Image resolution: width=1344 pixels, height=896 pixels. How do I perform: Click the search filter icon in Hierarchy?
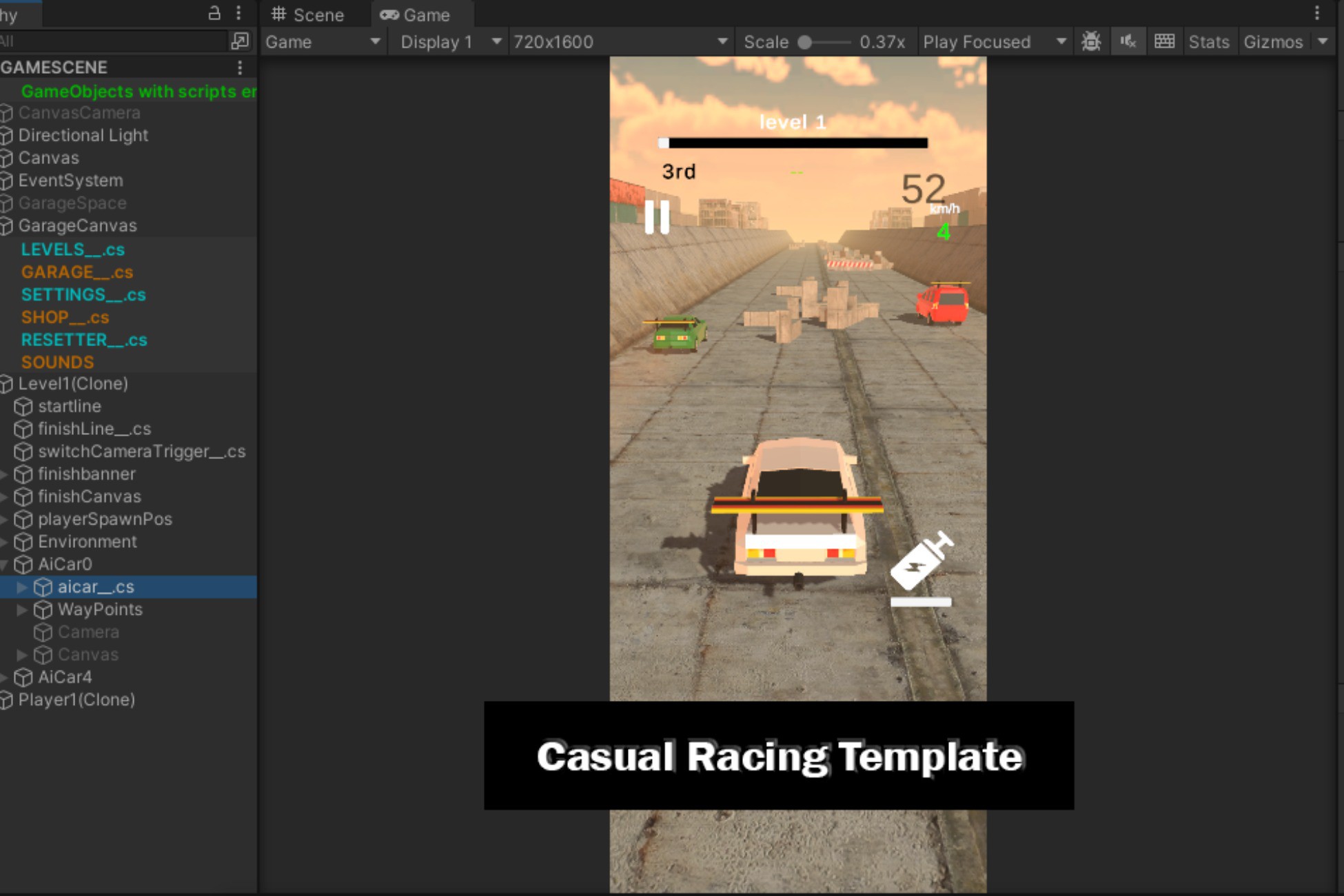coord(241,41)
